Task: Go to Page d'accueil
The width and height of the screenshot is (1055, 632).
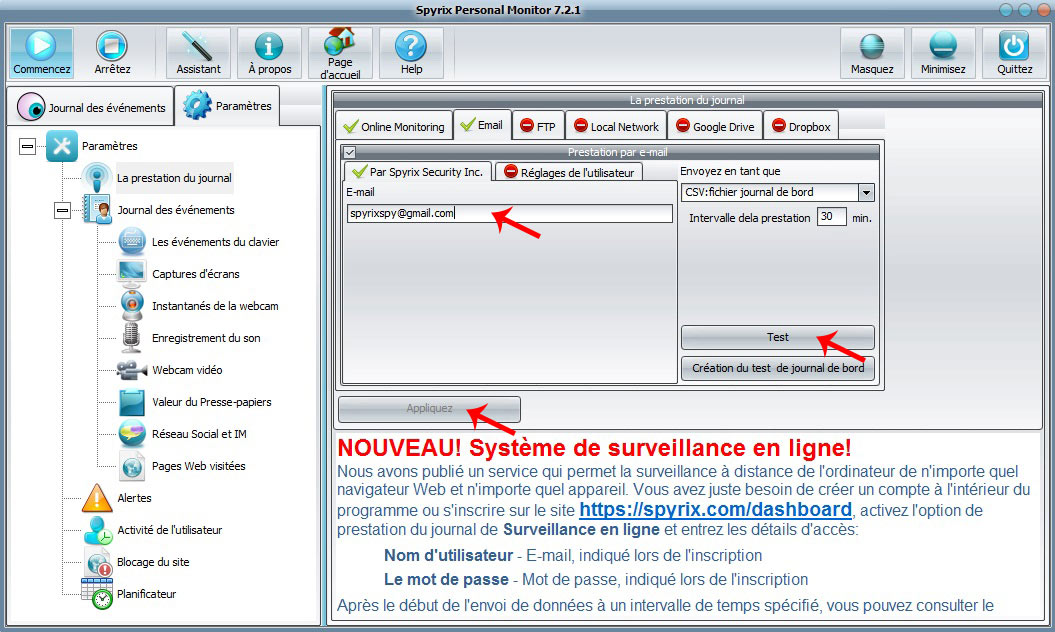Action: [x=340, y=52]
